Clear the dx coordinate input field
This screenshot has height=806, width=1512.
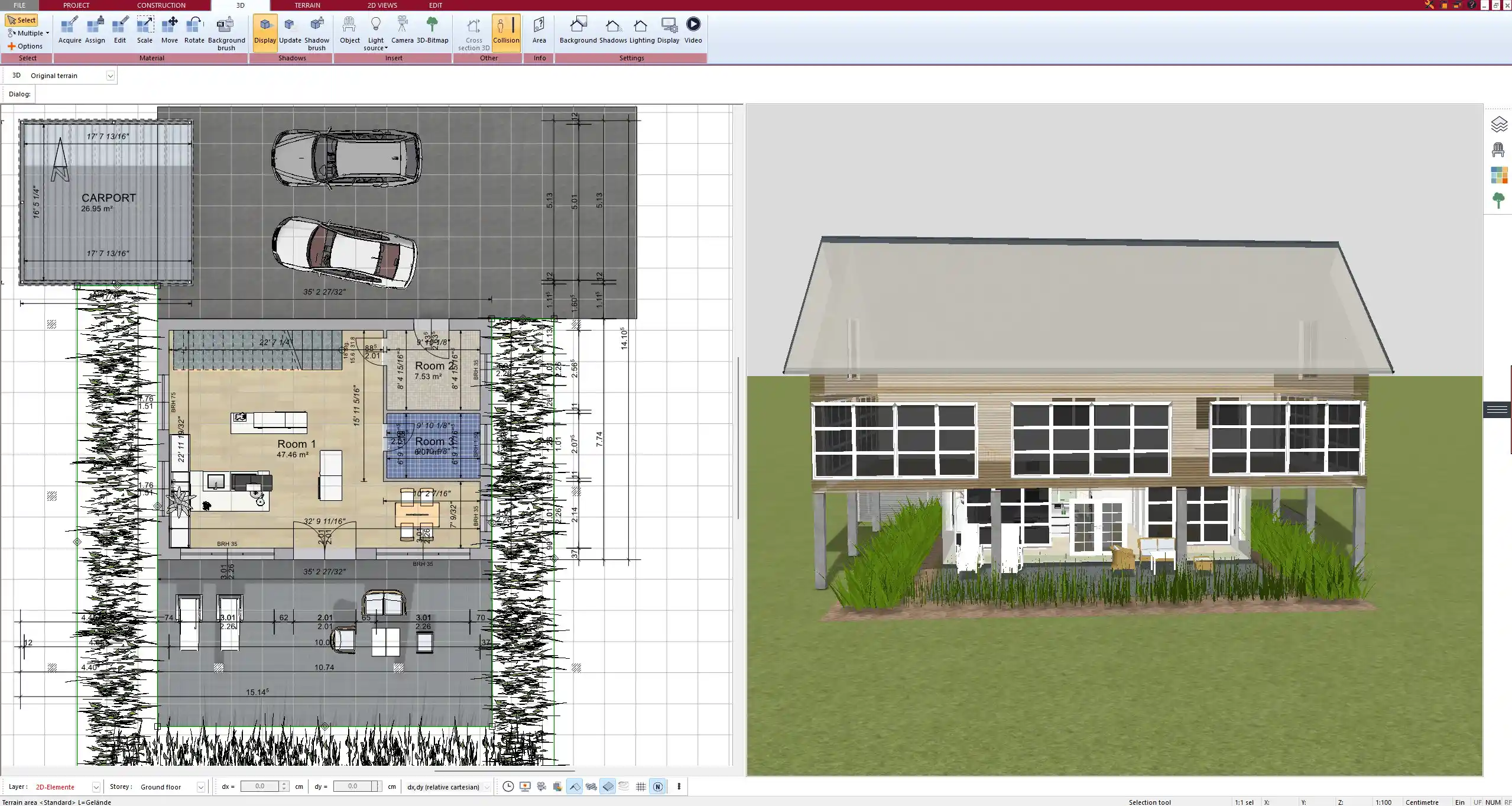(x=260, y=786)
